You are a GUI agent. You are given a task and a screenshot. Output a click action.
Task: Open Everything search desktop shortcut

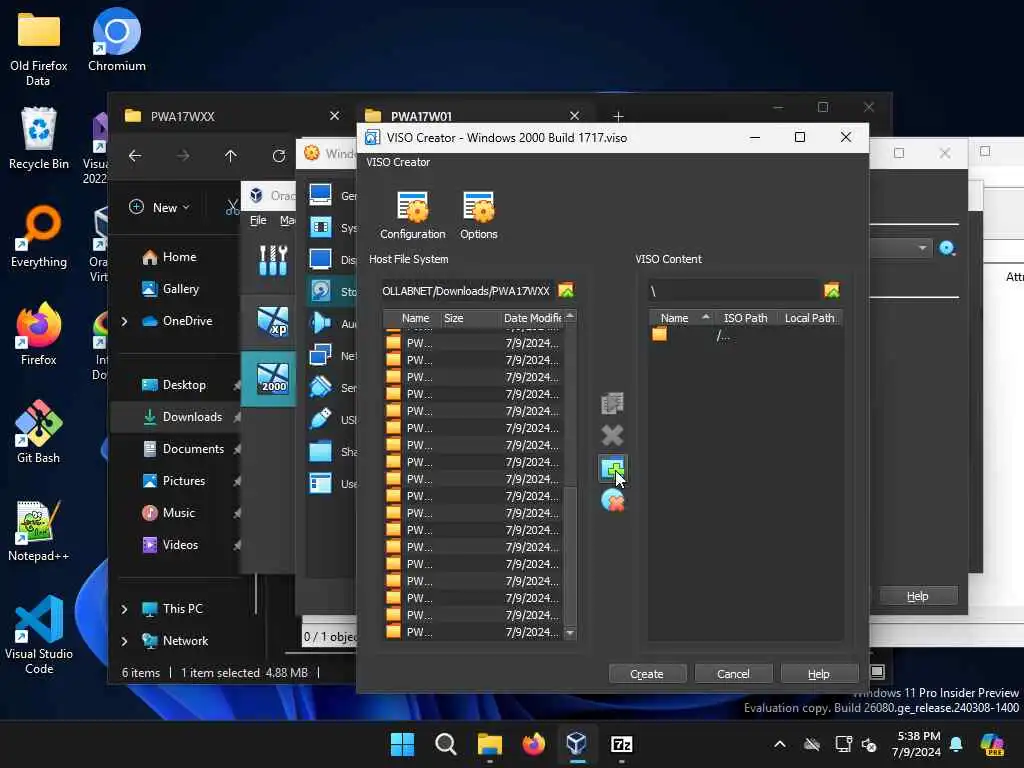pos(39,236)
